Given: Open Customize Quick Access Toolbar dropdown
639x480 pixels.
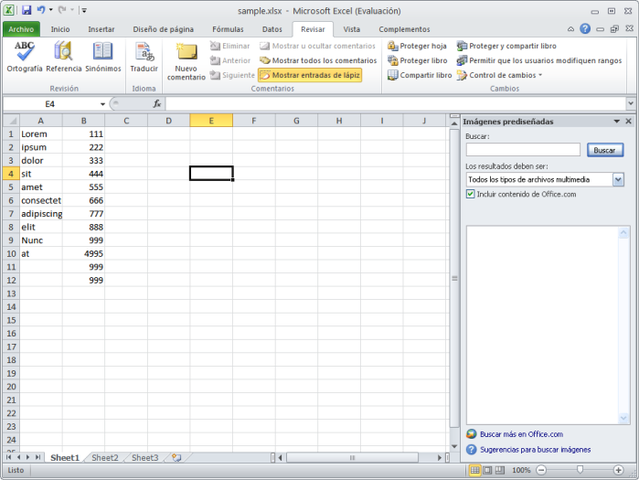Looking at the screenshot, I should (84, 11).
